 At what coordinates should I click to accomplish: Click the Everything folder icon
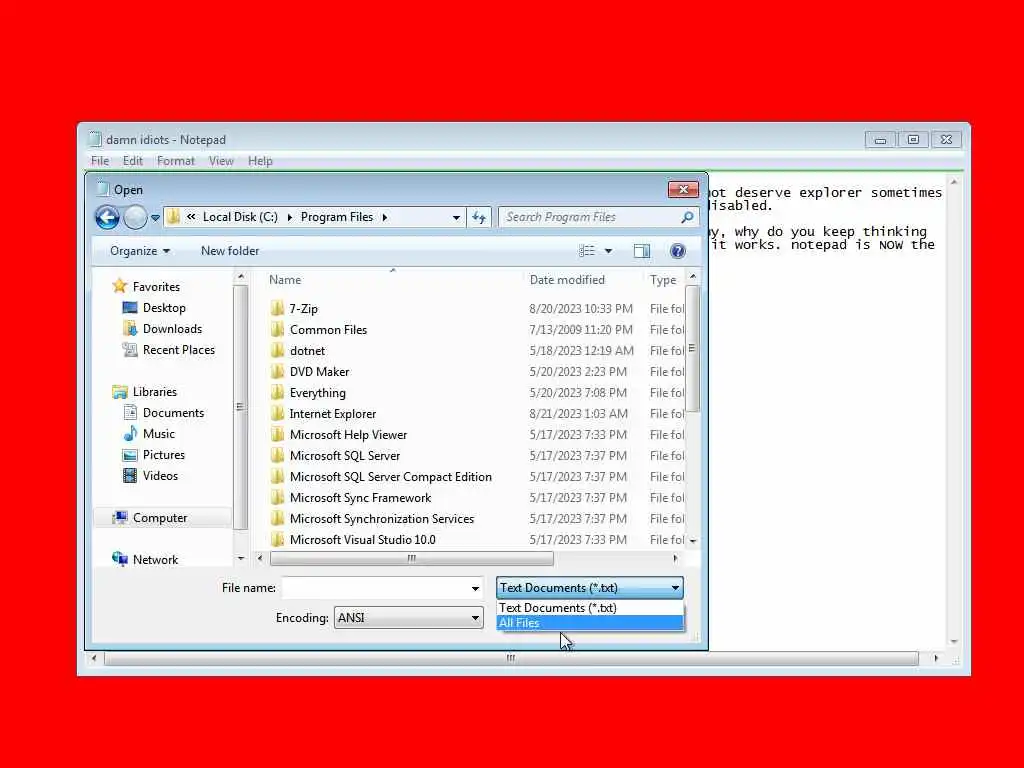point(278,392)
